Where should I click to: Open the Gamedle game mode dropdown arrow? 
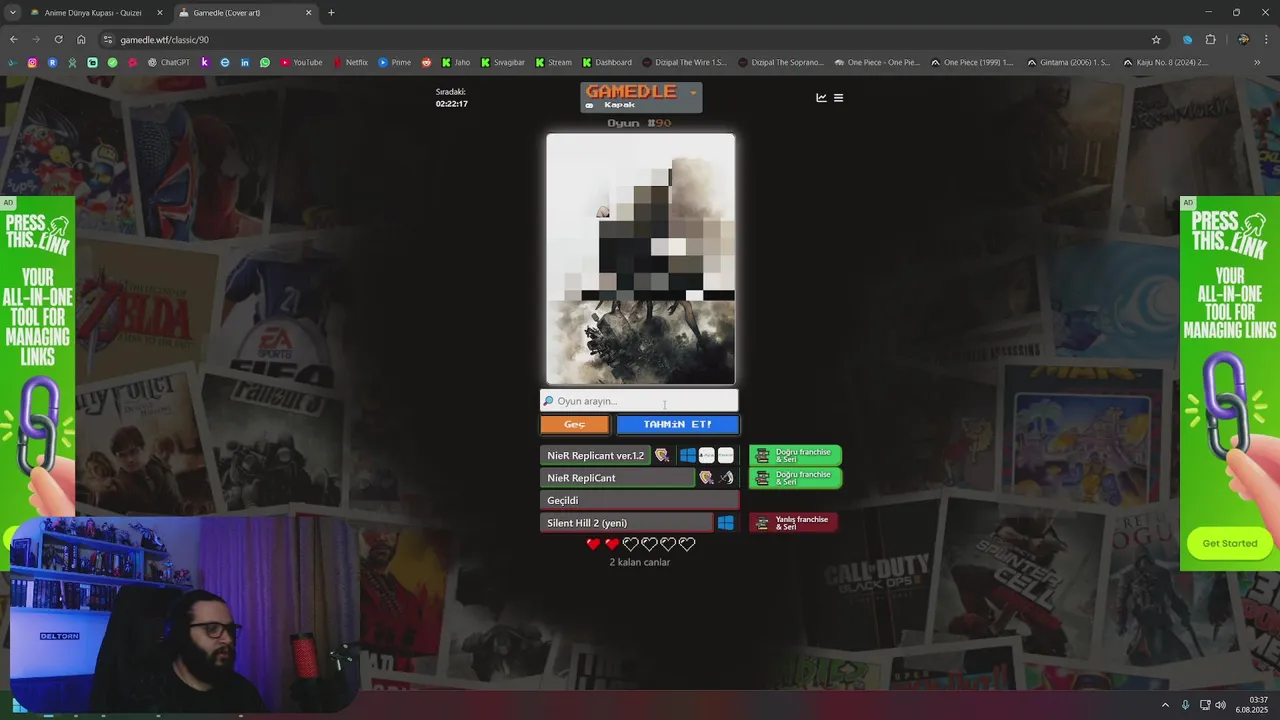pyautogui.click(x=692, y=93)
